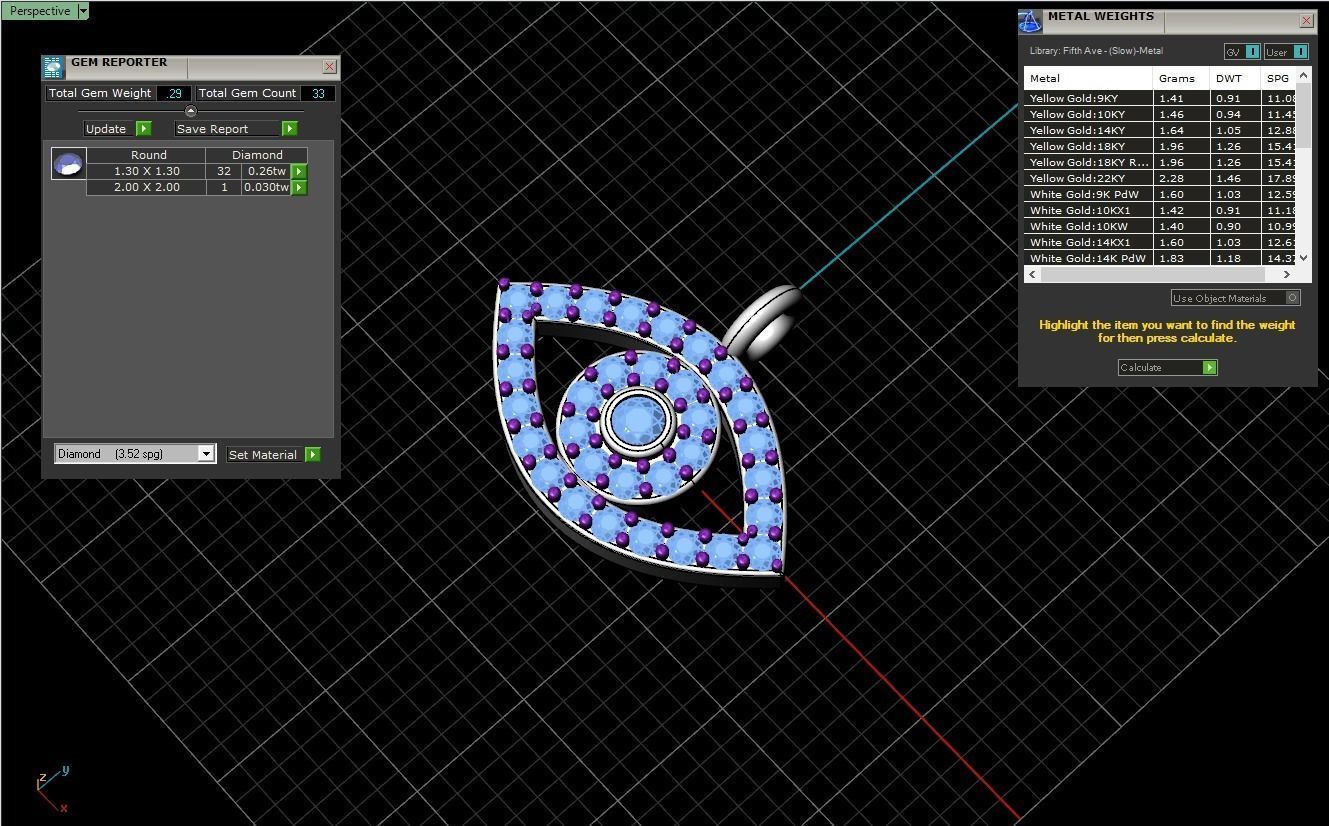Click the Total Gem Count value field
This screenshot has width=1329, height=826.
pos(318,93)
